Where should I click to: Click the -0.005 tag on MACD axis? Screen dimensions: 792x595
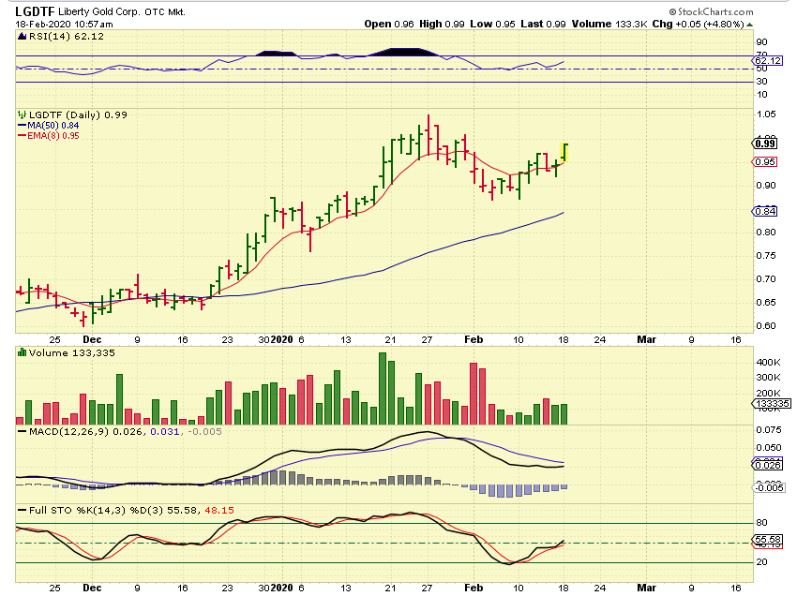769,487
